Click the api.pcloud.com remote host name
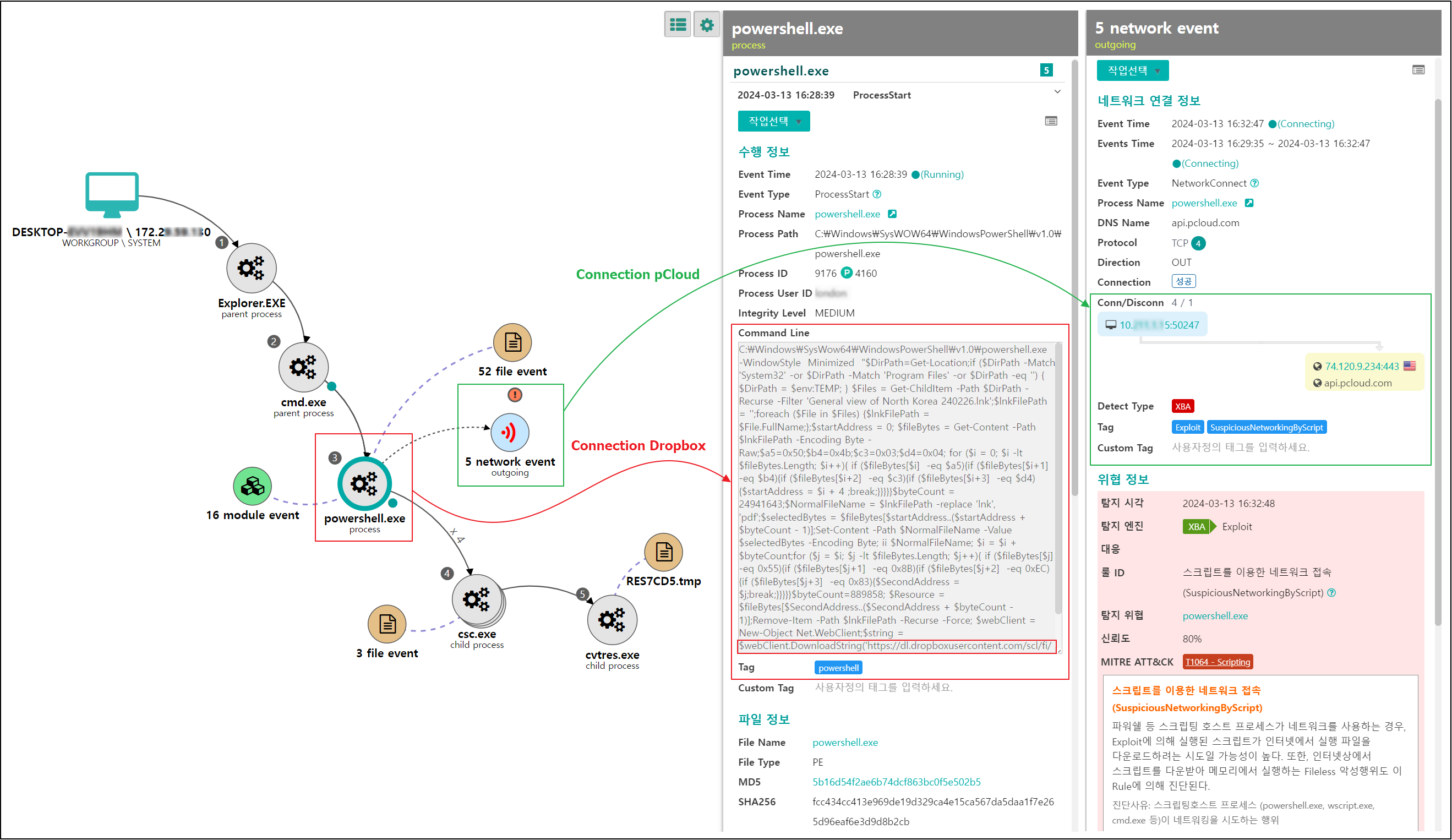Viewport: 1452px width, 840px height. (x=1357, y=383)
